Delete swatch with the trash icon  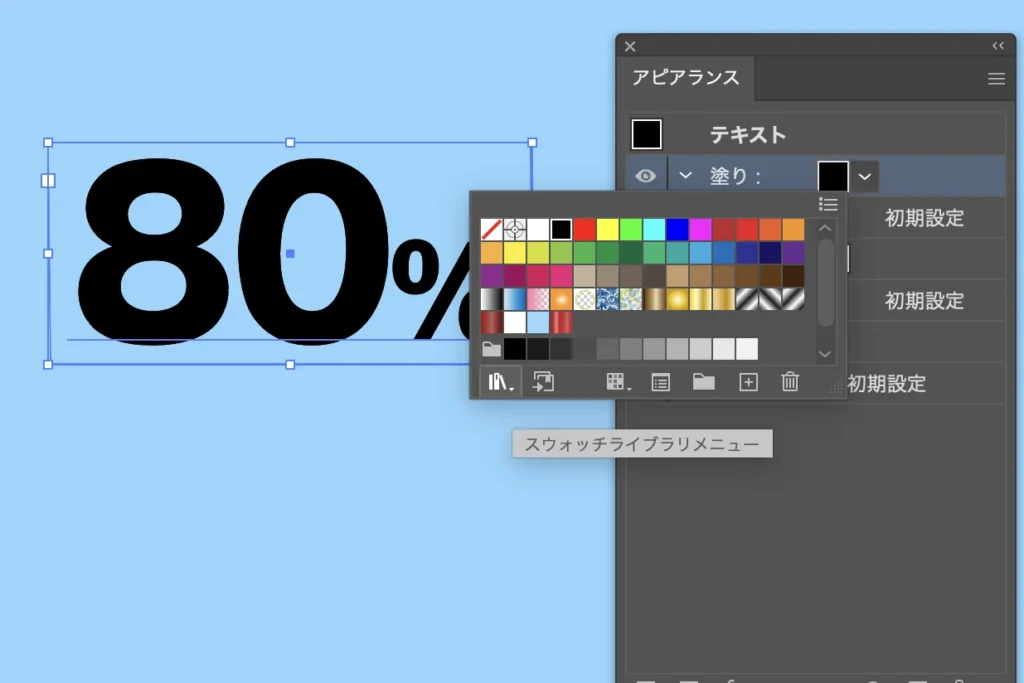pos(790,381)
